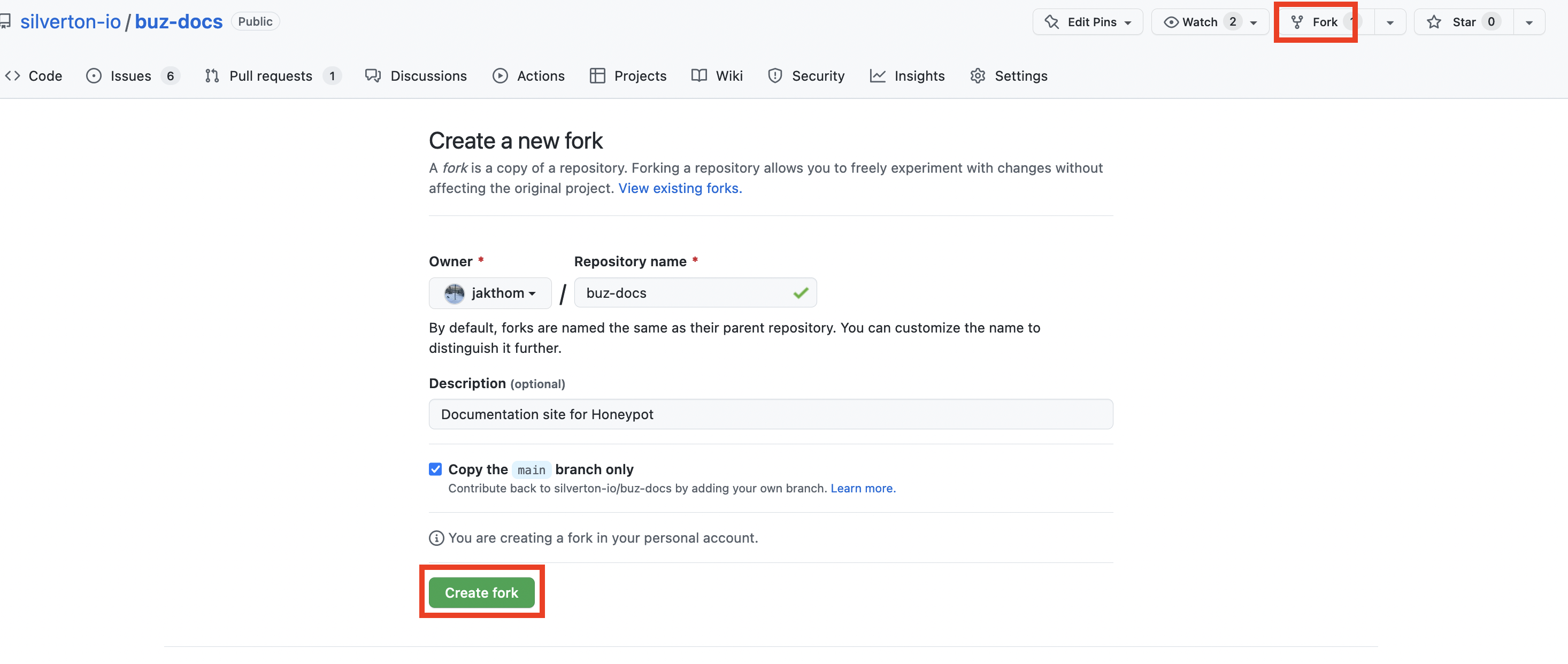Open the Wiki tab
The width and height of the screenshot is (1568, 664).
(717, 76)
